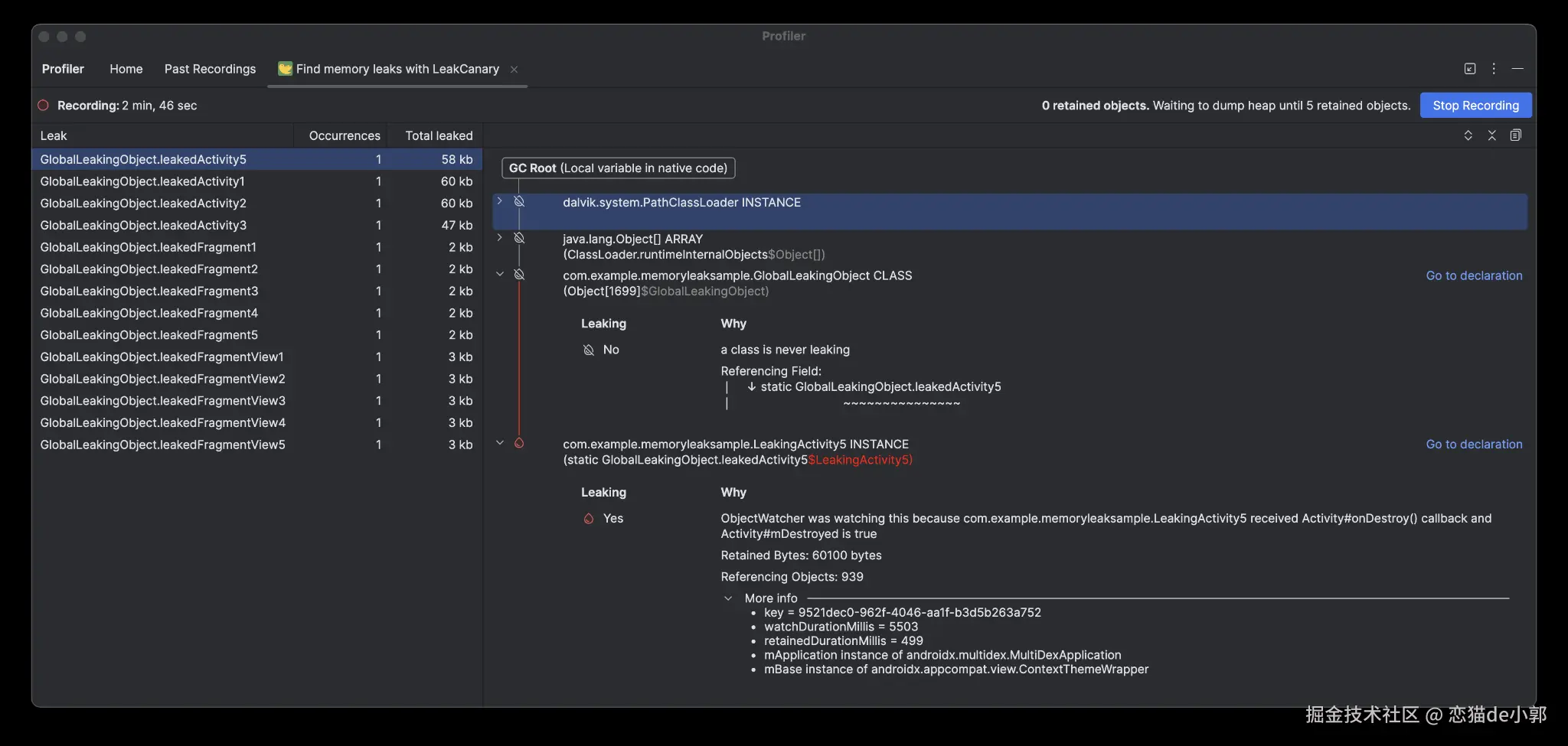Viewport: 1568px width, 746px height.
Task: Select the GlobalLeakingObject.leakedActivity2 row
Action: point(257,204)
